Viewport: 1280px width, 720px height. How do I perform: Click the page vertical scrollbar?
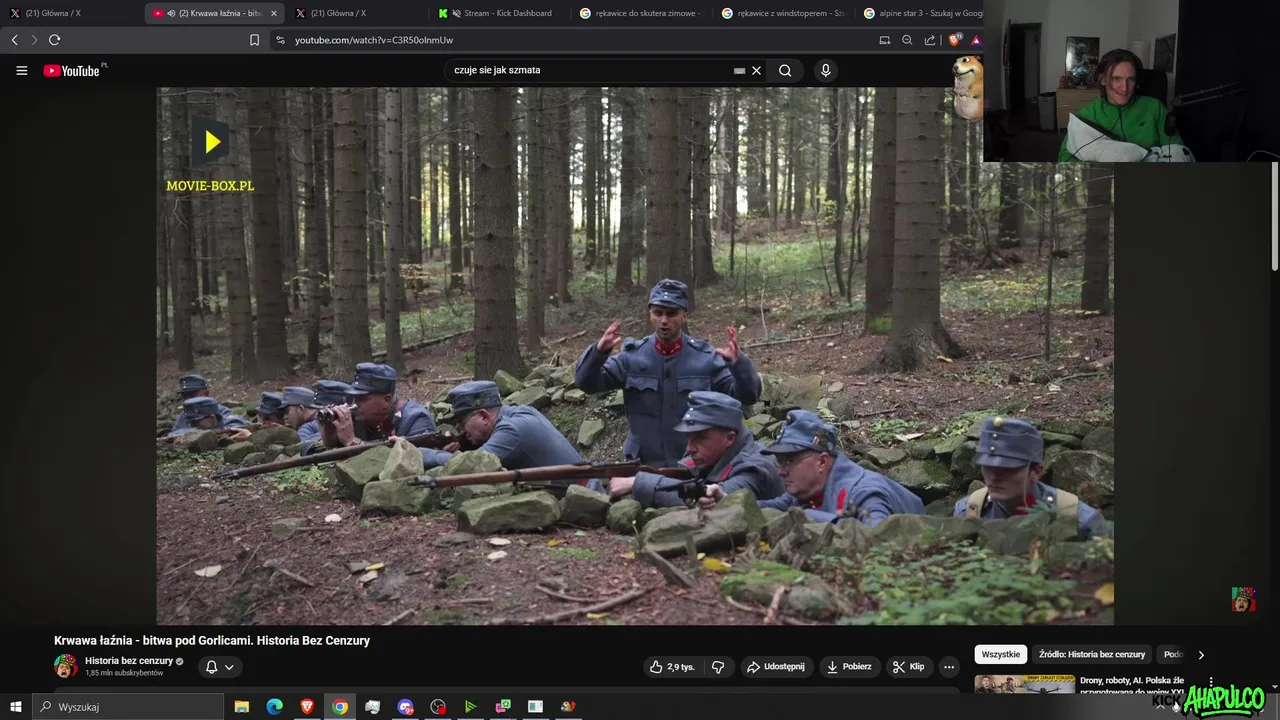coord(1274,215)
